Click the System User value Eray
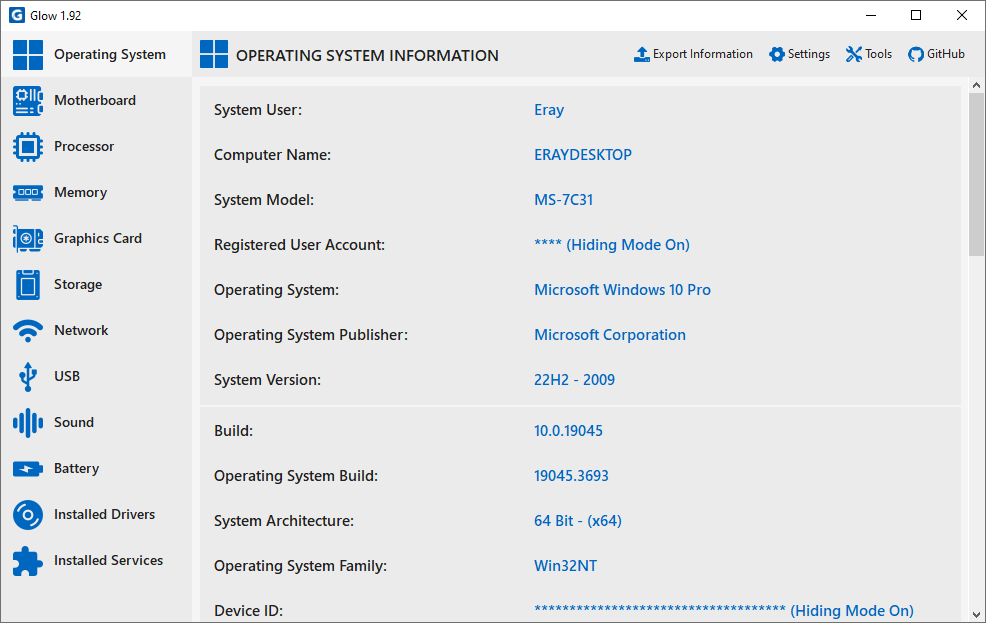 tap(549, 110)
